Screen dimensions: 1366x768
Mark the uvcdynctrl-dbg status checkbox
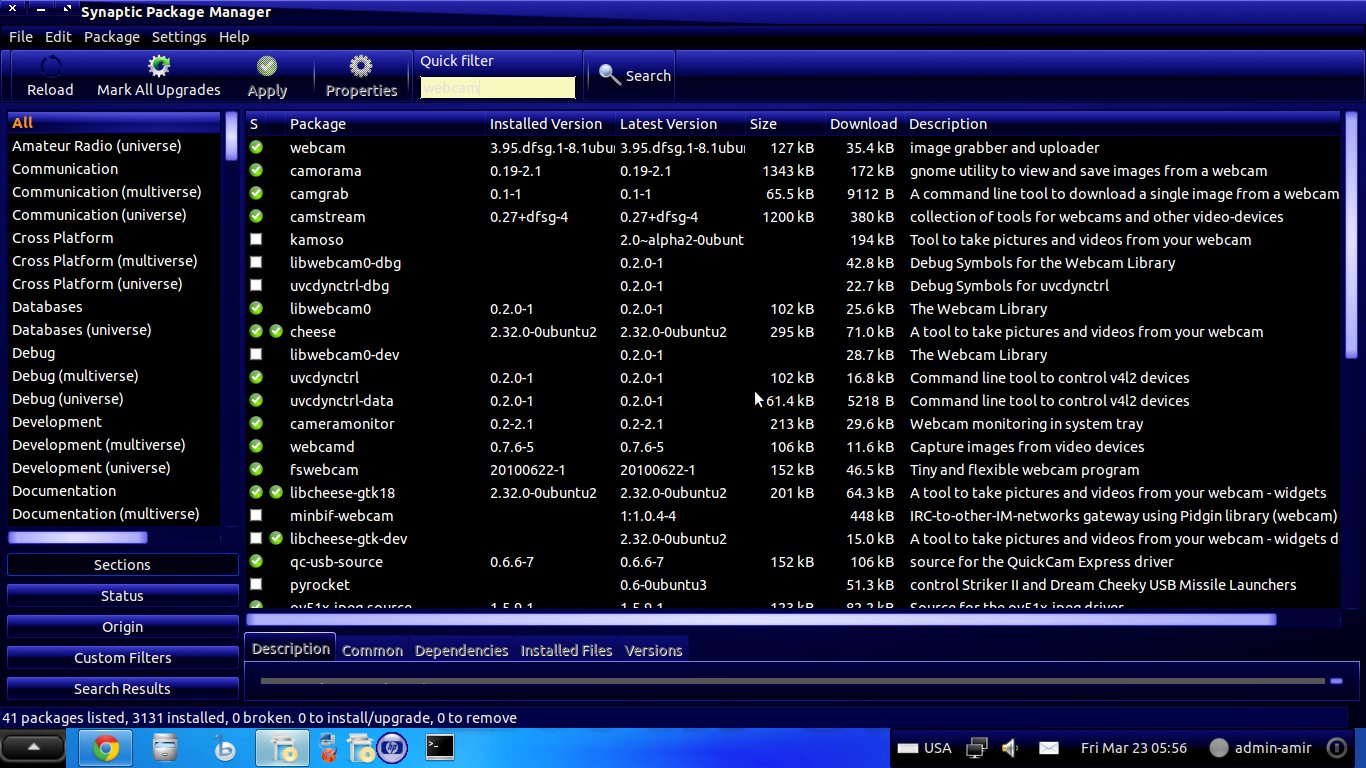(256, 285)
